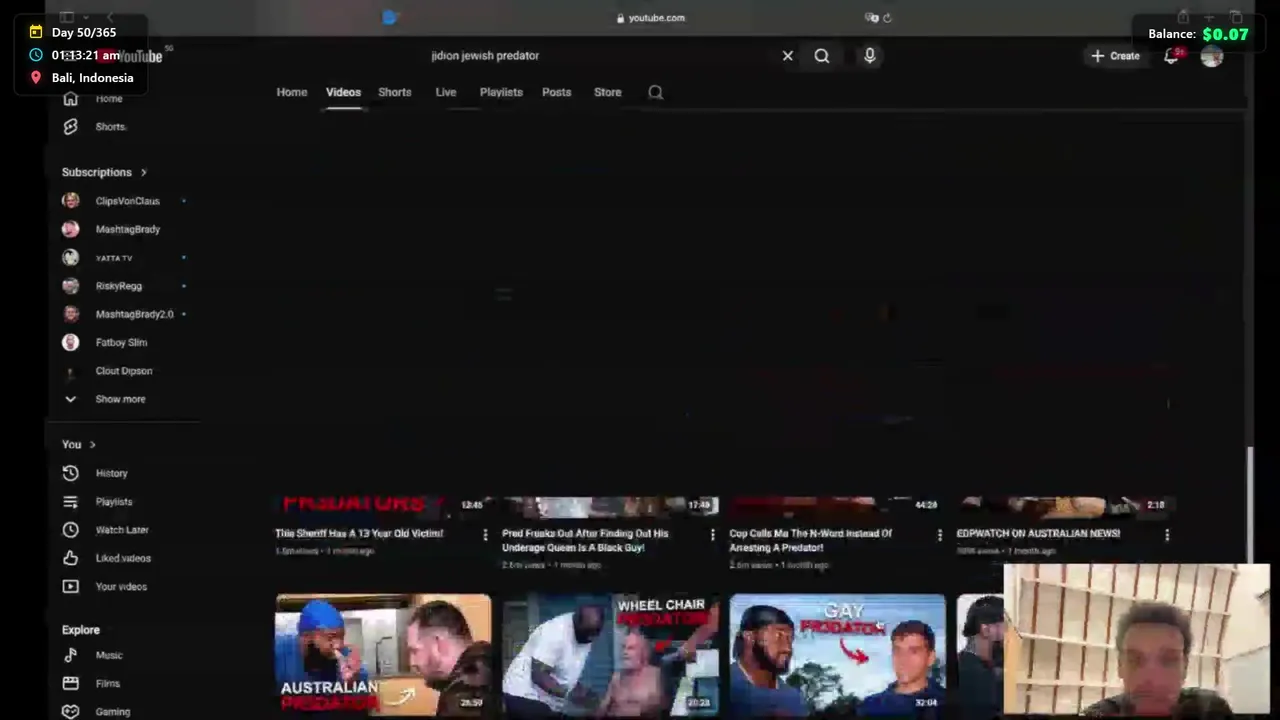Screen dimensions: 1280x720
Task: Open options for the Pred Freaks Out video
Action: (712, 535)
